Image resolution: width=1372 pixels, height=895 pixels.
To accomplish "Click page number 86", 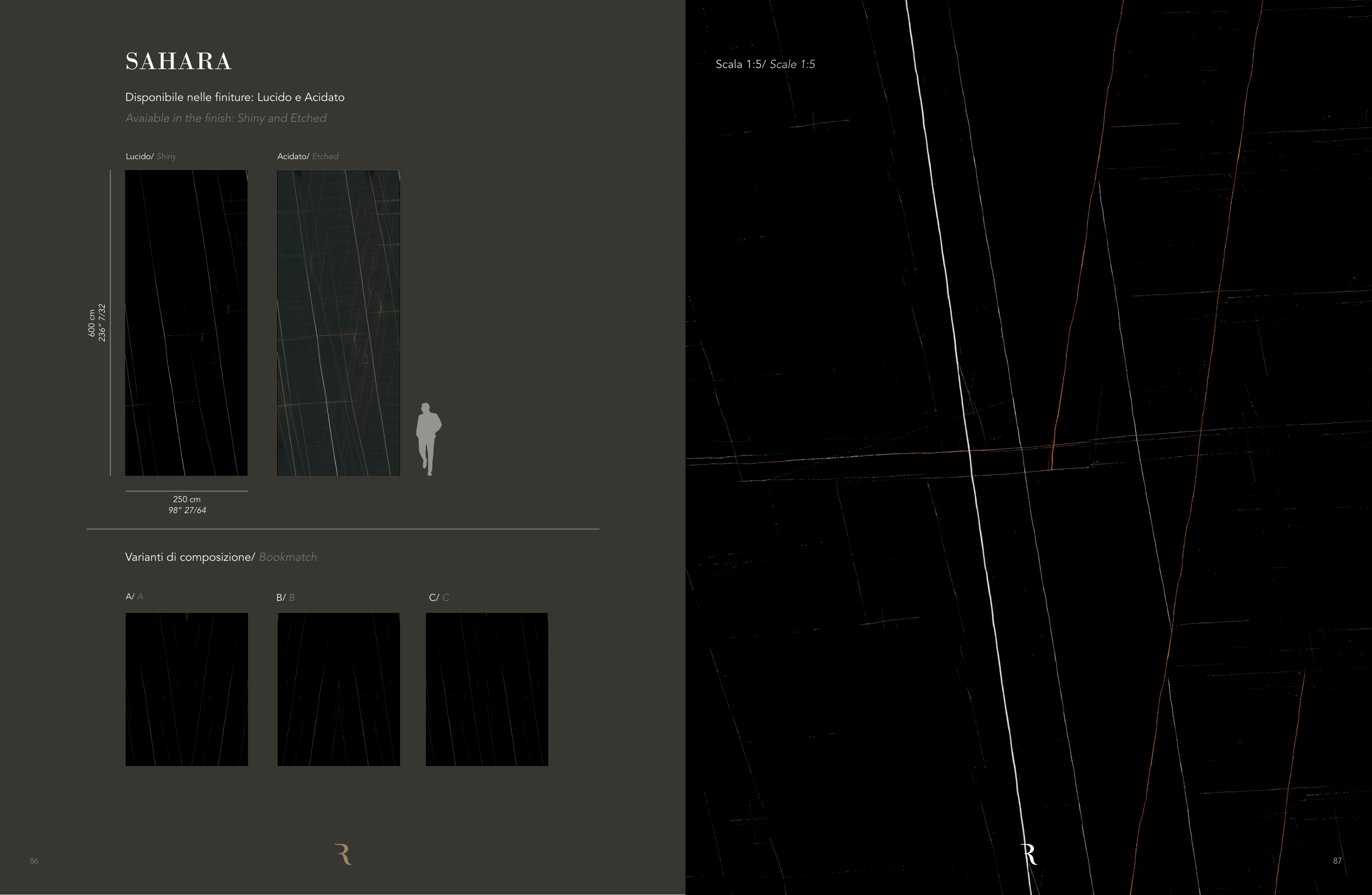I will [x=34, y=860].
